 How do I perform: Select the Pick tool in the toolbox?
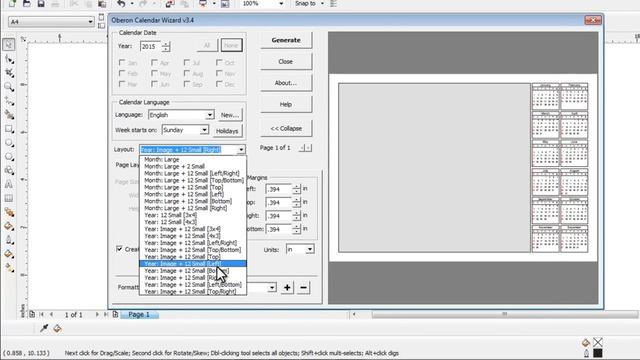[x=9, y=44]
